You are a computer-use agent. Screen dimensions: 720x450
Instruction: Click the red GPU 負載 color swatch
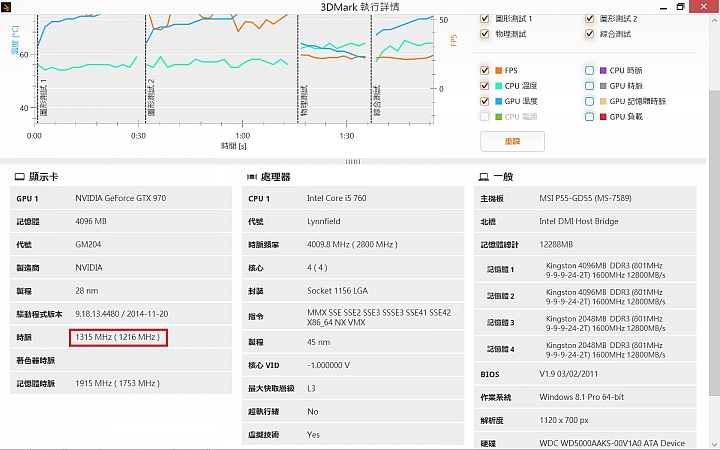603,117
